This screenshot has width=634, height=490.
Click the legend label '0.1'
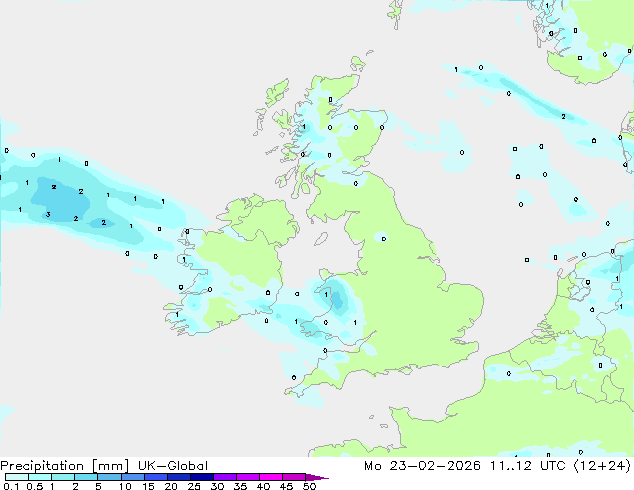coord(11,486)
